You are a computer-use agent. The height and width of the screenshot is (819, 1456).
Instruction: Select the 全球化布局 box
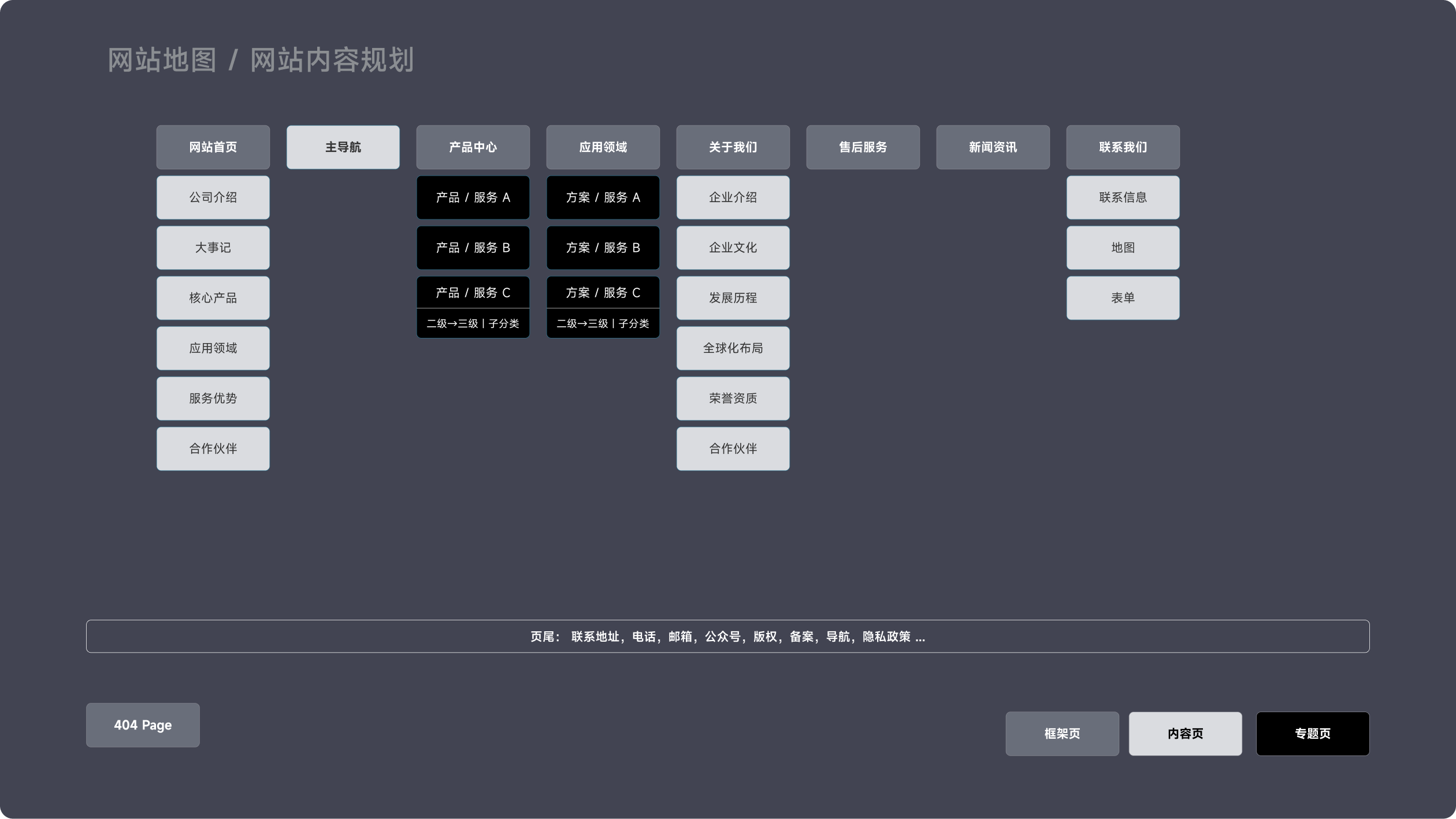tap(733, 348)
